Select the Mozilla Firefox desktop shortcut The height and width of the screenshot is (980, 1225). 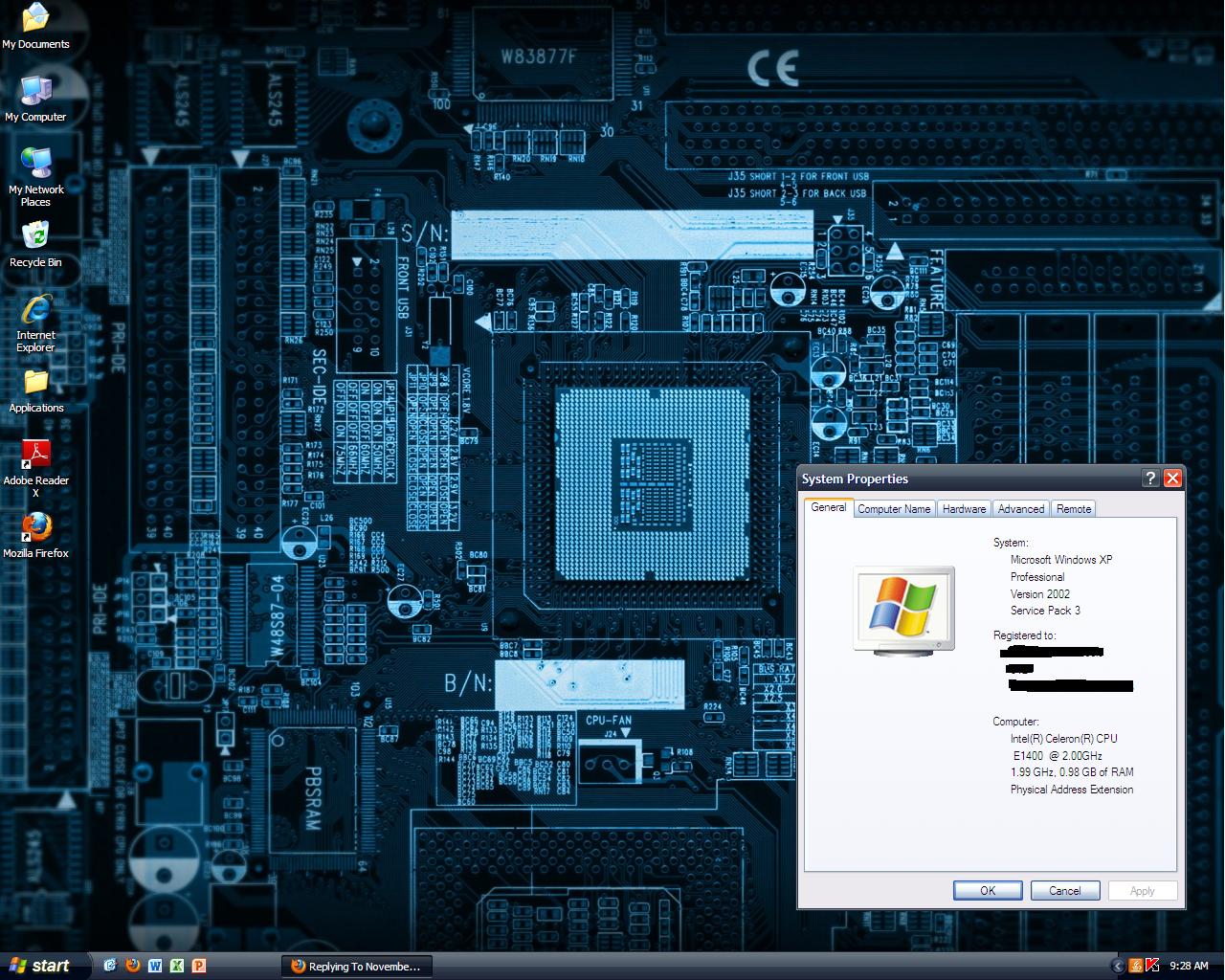35,535
